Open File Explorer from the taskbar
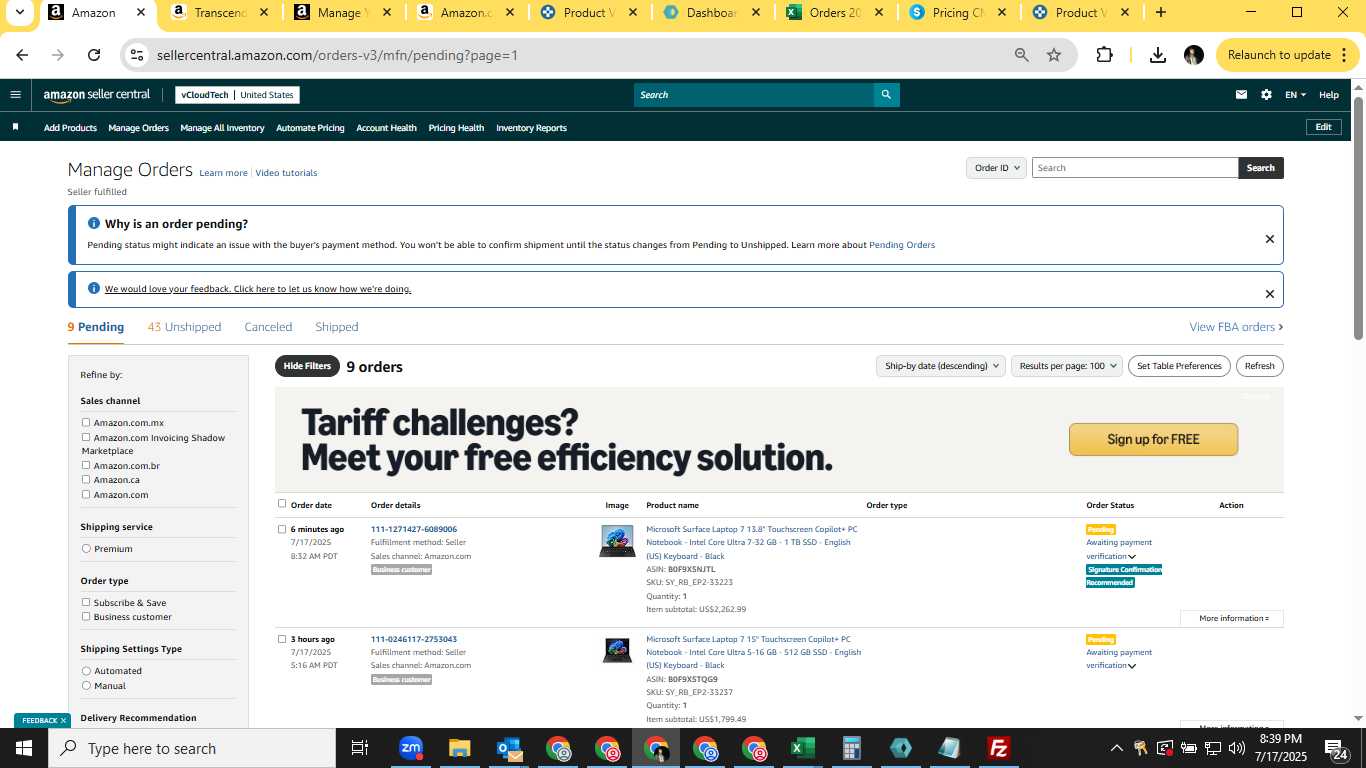This screenshot has height=768, width=1366. pos(459,748)
